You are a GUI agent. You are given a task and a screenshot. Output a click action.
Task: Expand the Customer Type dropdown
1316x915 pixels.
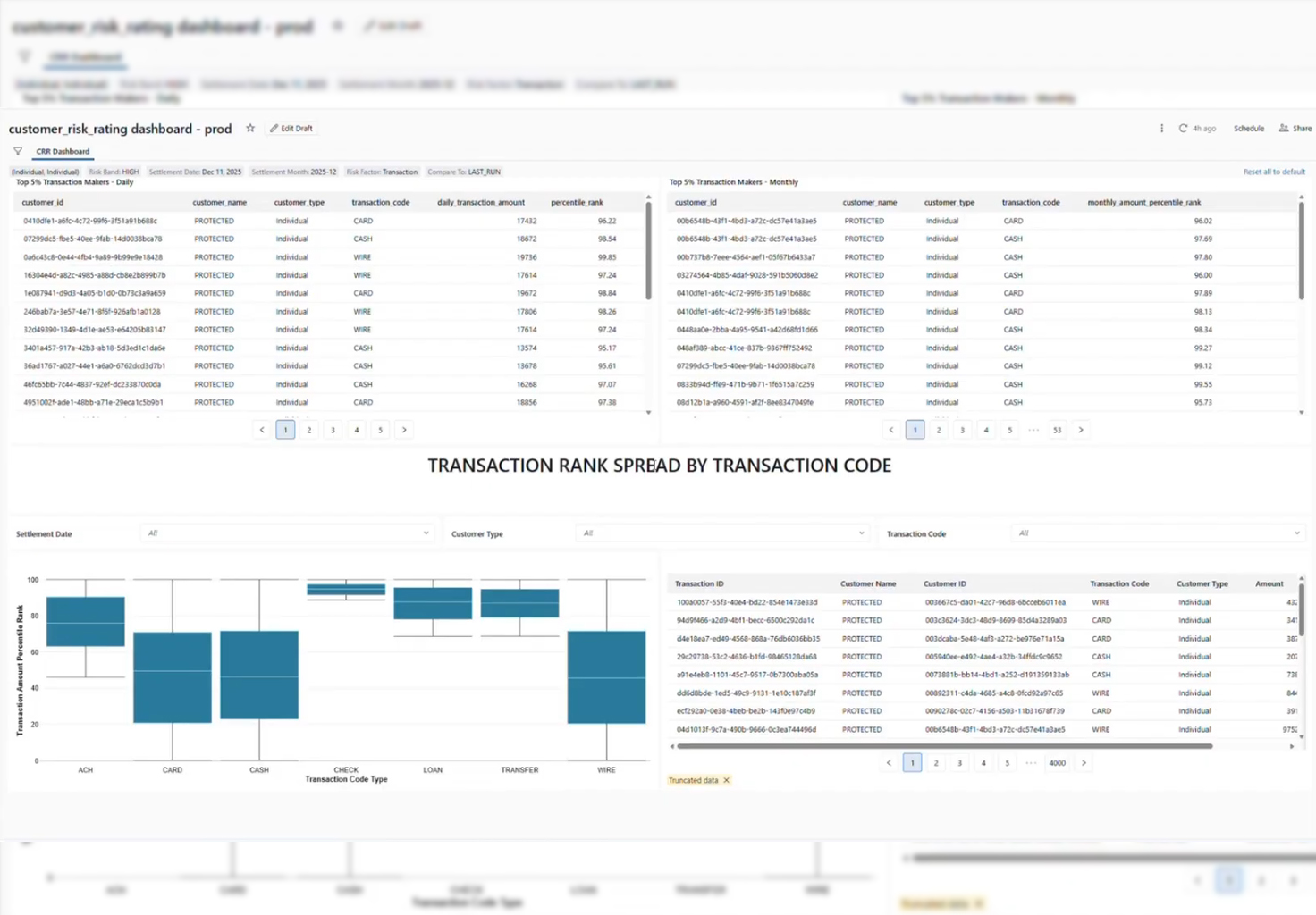point(721,533)
